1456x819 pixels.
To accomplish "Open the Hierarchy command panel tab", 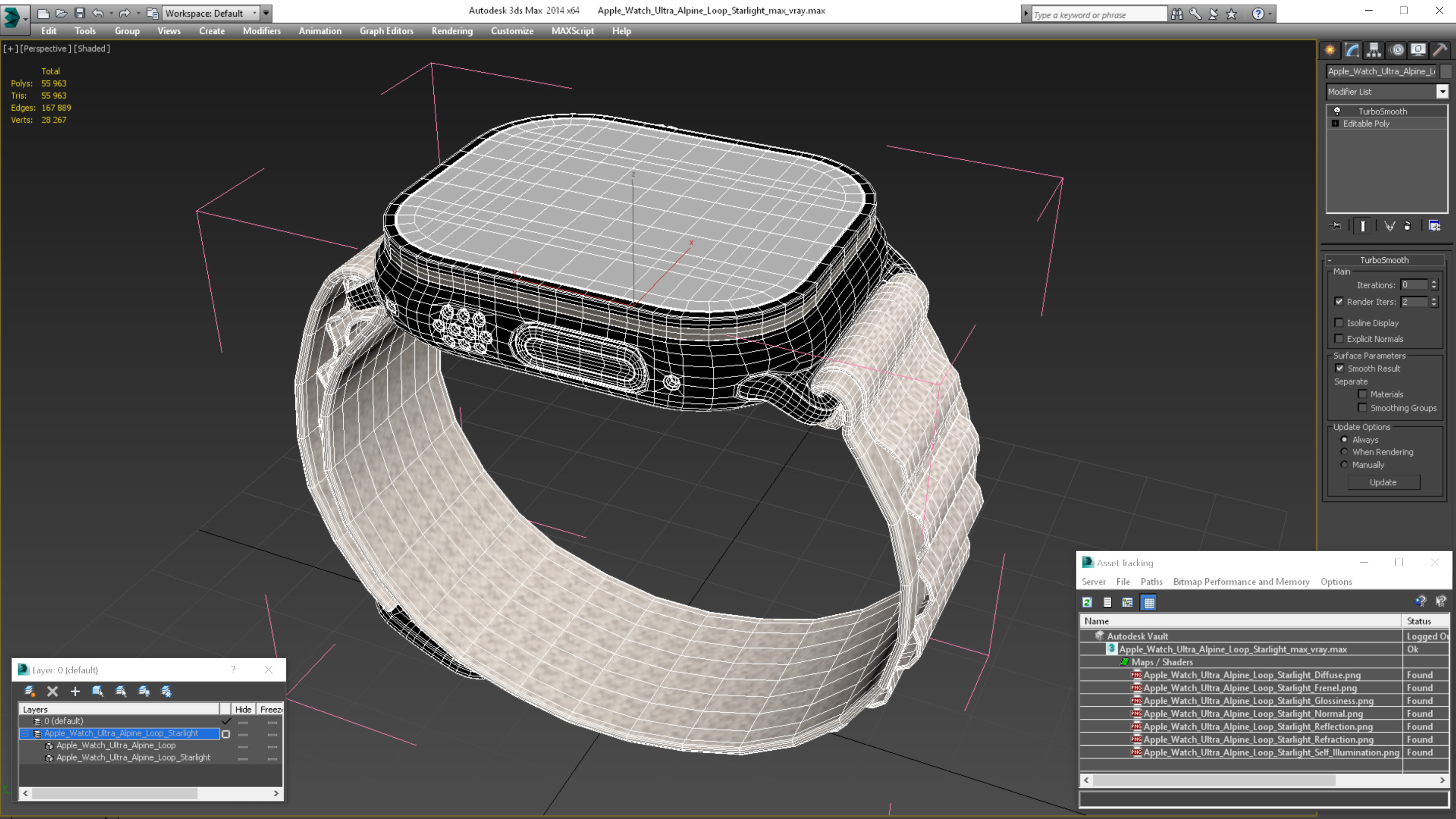I will (x=1374, y=51).
